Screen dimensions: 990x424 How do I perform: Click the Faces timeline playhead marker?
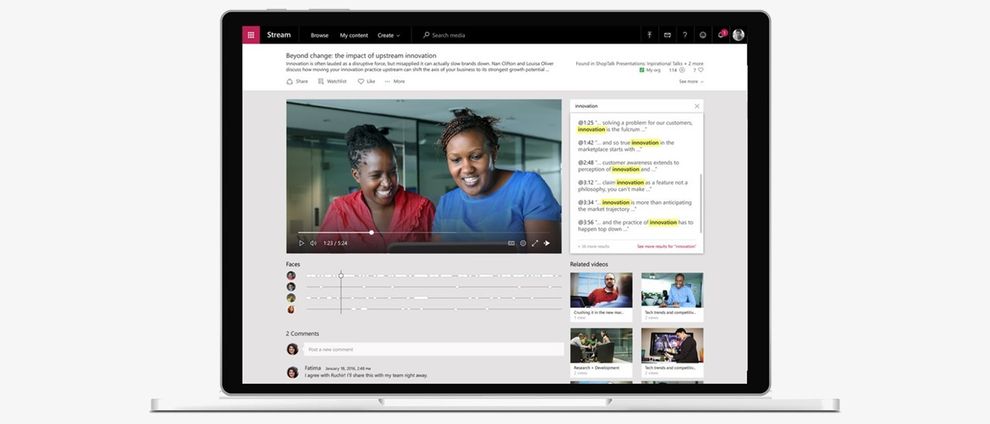(341, 275)
